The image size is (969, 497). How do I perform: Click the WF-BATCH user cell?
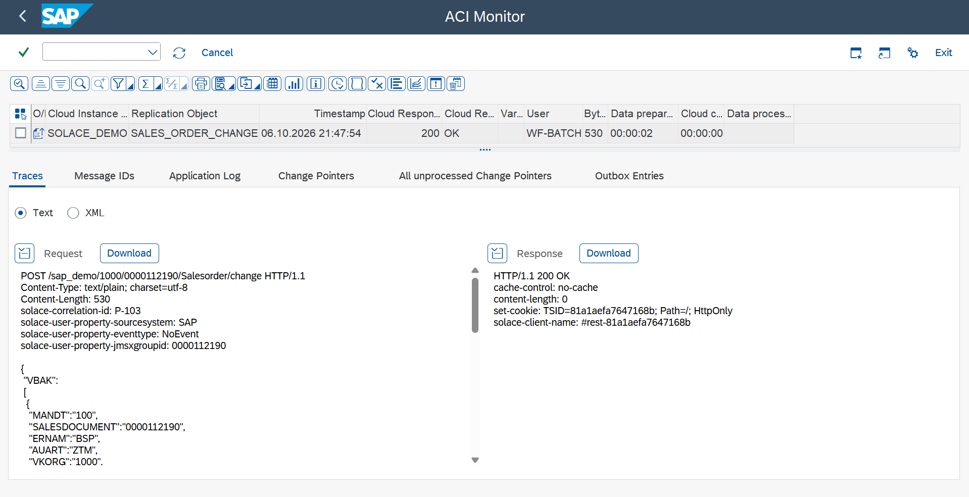click(x=553, y=133)
